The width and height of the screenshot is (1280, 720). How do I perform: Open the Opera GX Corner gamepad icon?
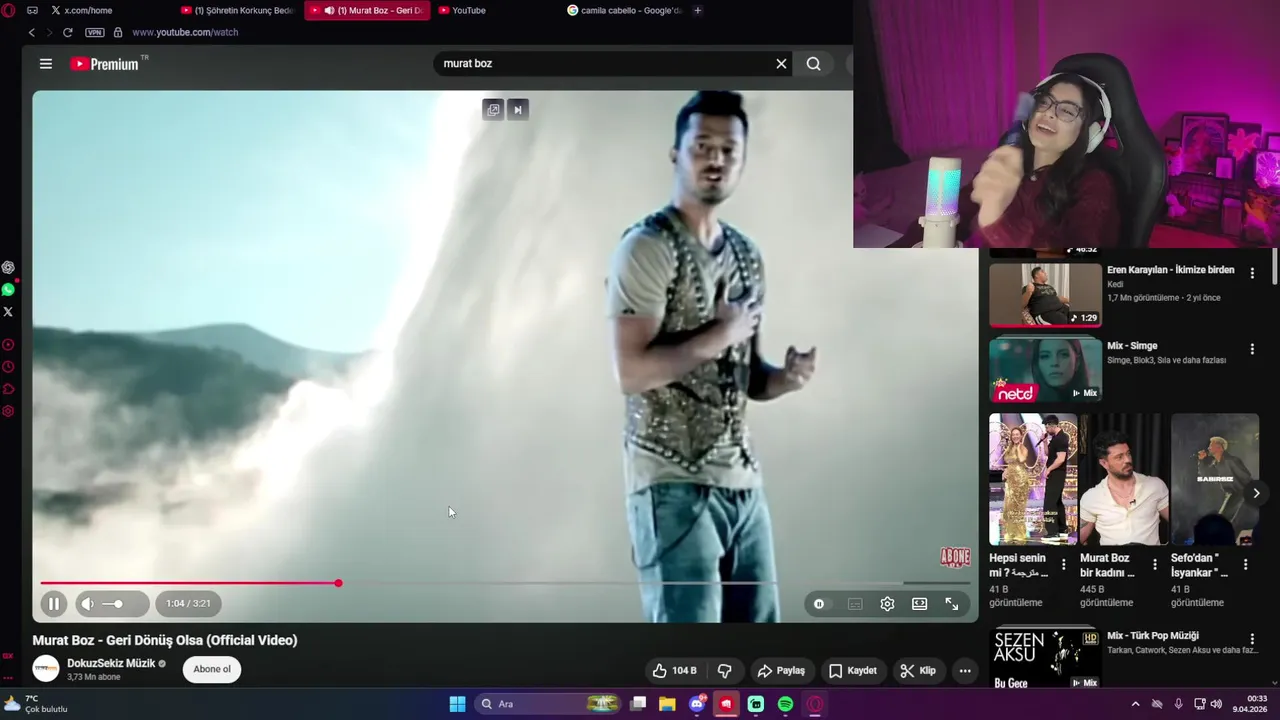tap(32, 10)
